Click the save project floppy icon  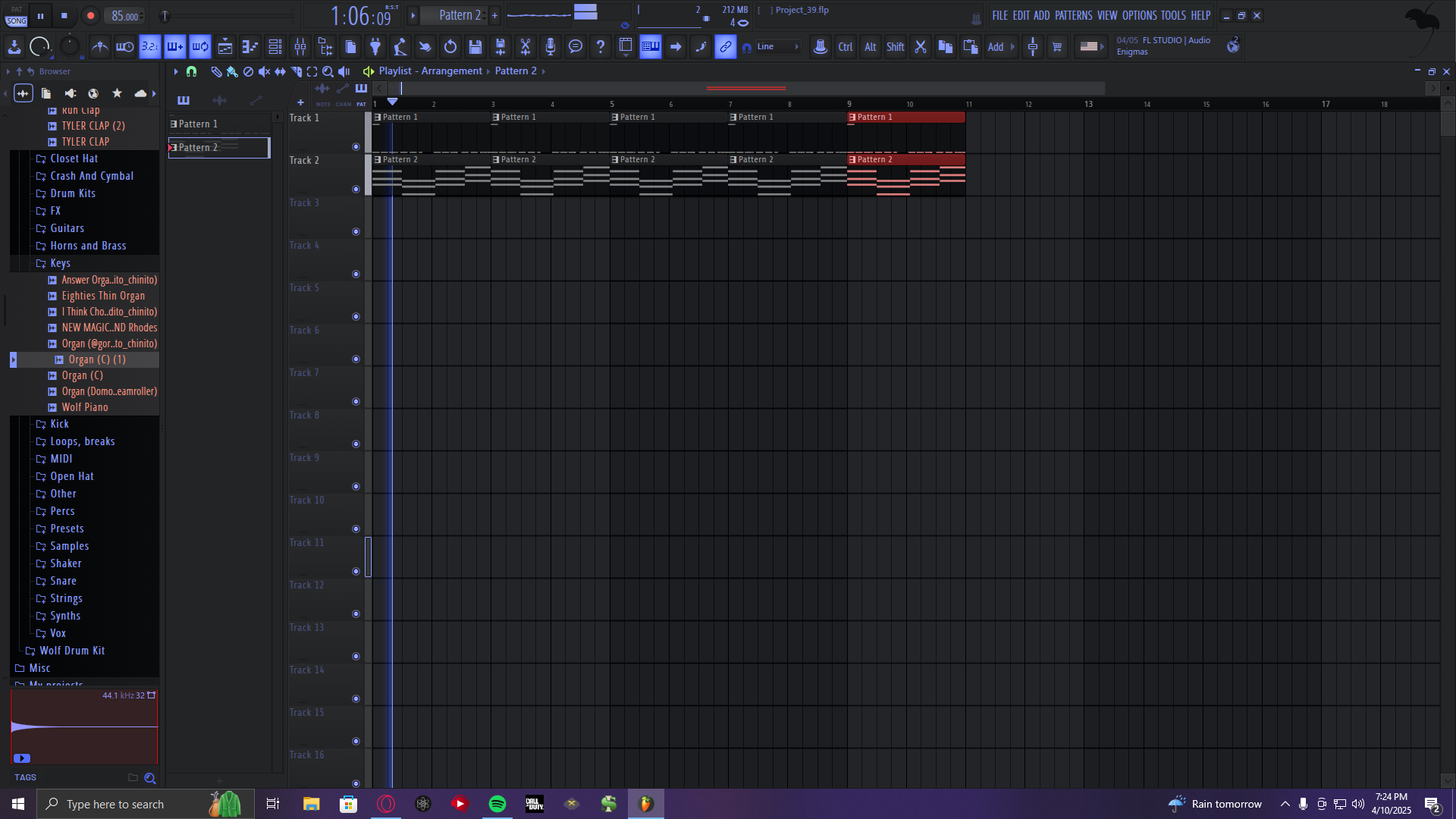click(x=475, y=47)
